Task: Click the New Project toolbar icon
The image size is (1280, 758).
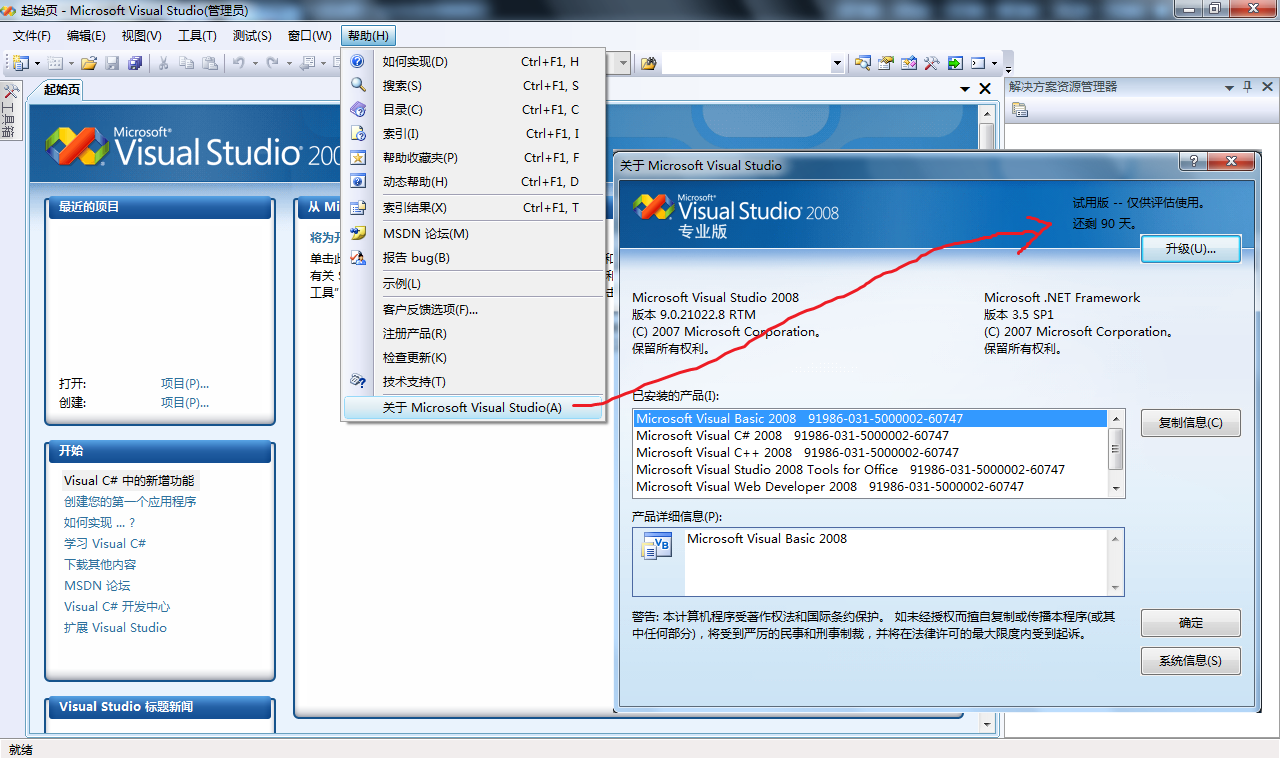Action: coord(21,63)
